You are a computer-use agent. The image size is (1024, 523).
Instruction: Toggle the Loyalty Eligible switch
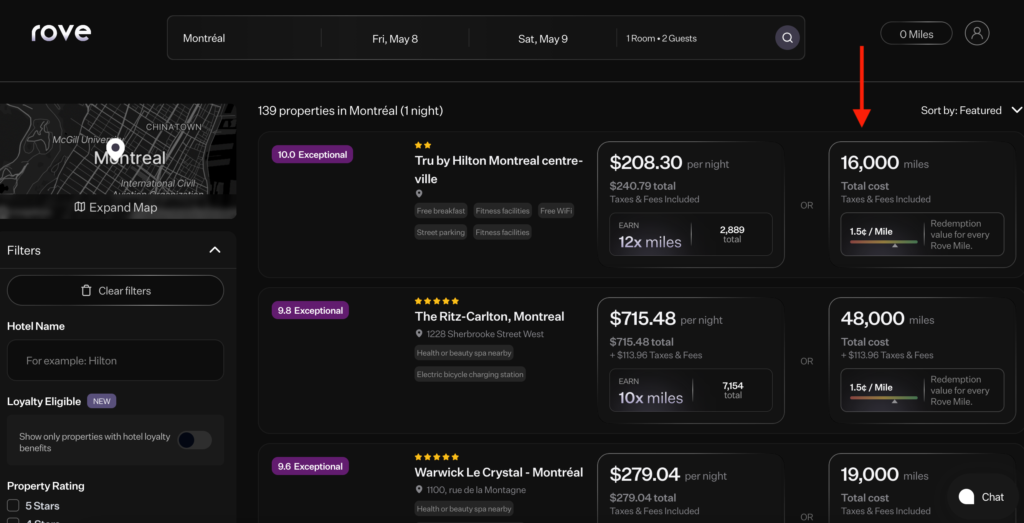click(194, 440)
